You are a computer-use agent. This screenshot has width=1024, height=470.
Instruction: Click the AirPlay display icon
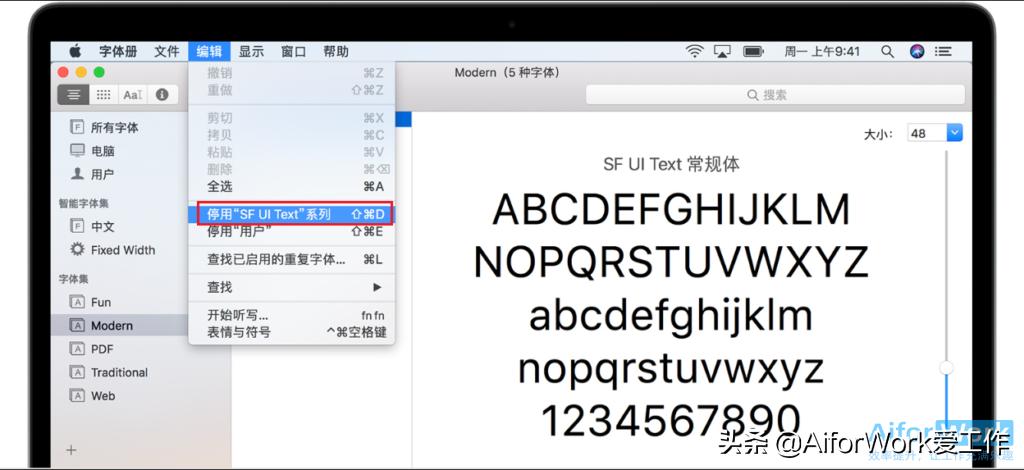pyautogui.click(x=722, y=51)
